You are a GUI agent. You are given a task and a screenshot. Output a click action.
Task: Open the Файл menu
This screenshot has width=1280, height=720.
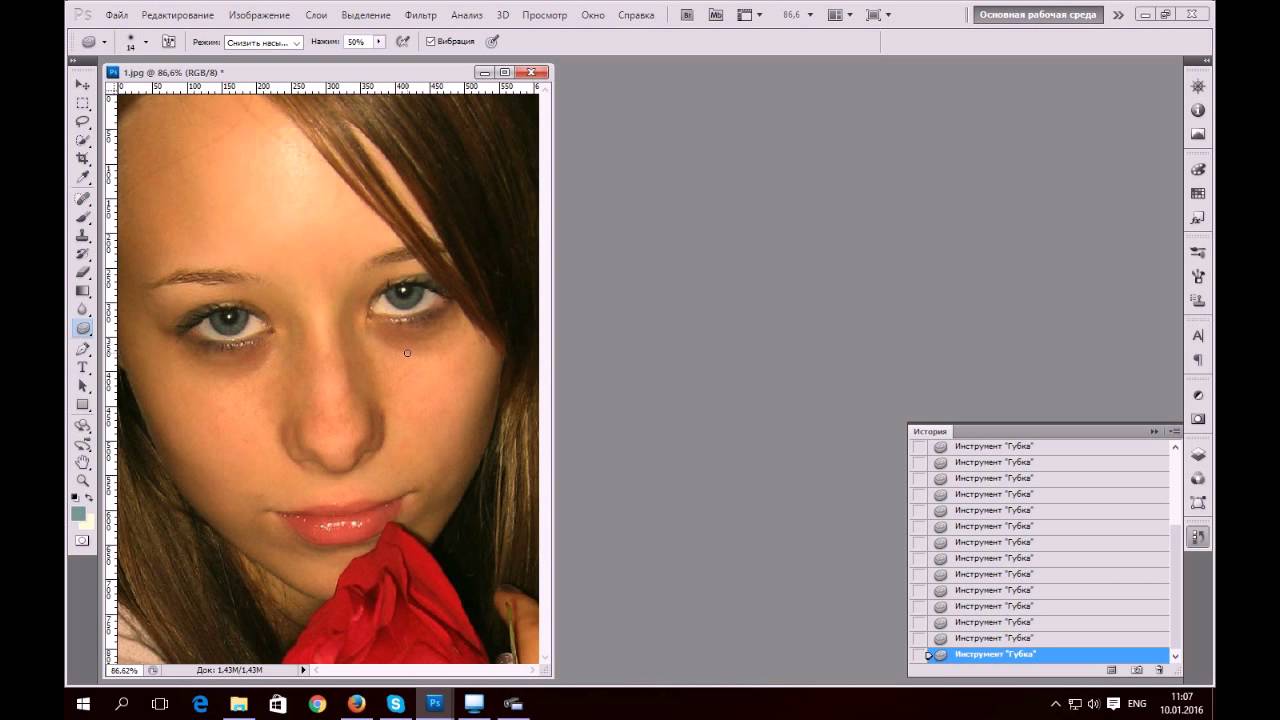click(116, 15)
